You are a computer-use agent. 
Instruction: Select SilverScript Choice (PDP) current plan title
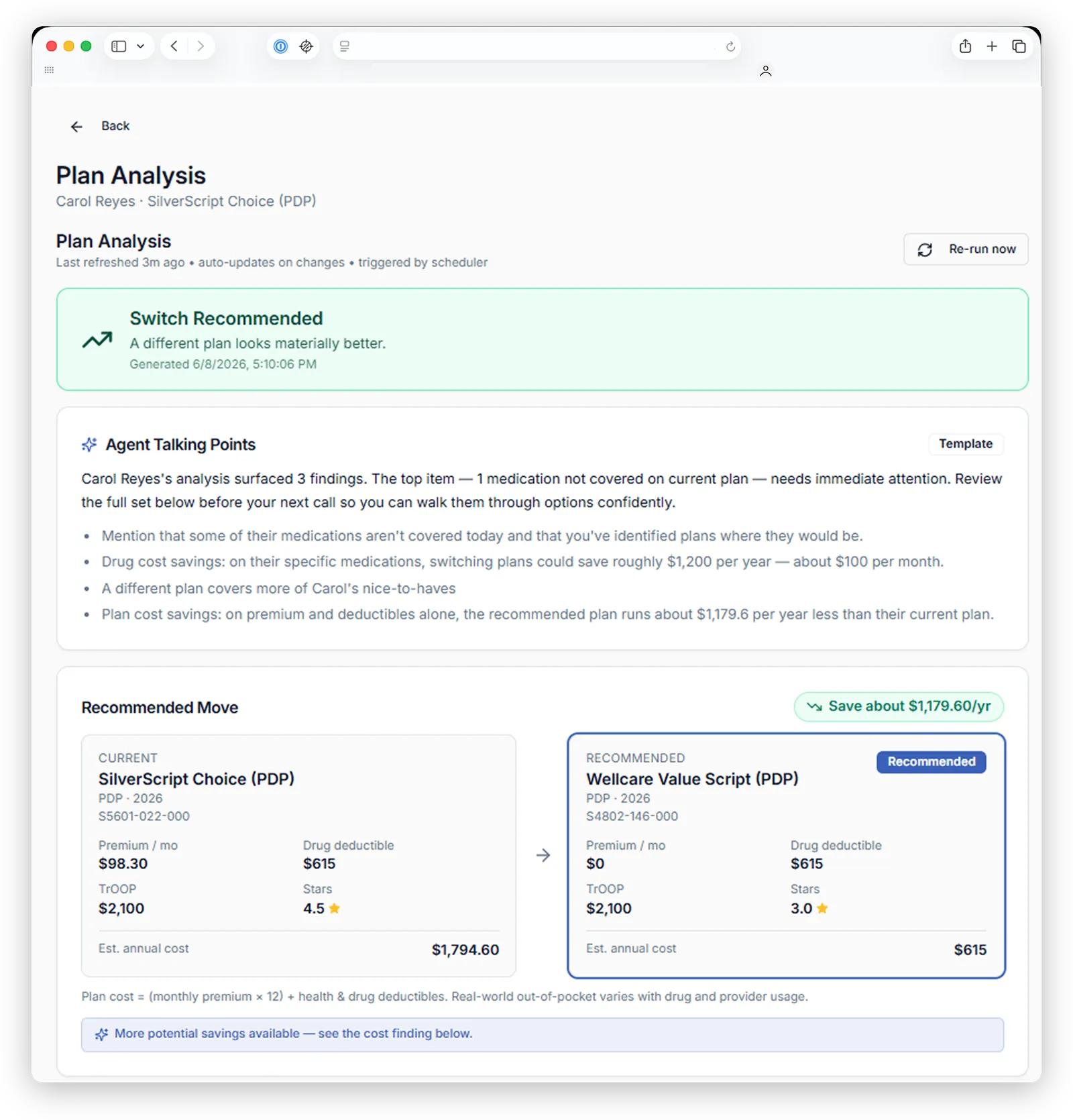pyautogui.click(x=196, y=779)
